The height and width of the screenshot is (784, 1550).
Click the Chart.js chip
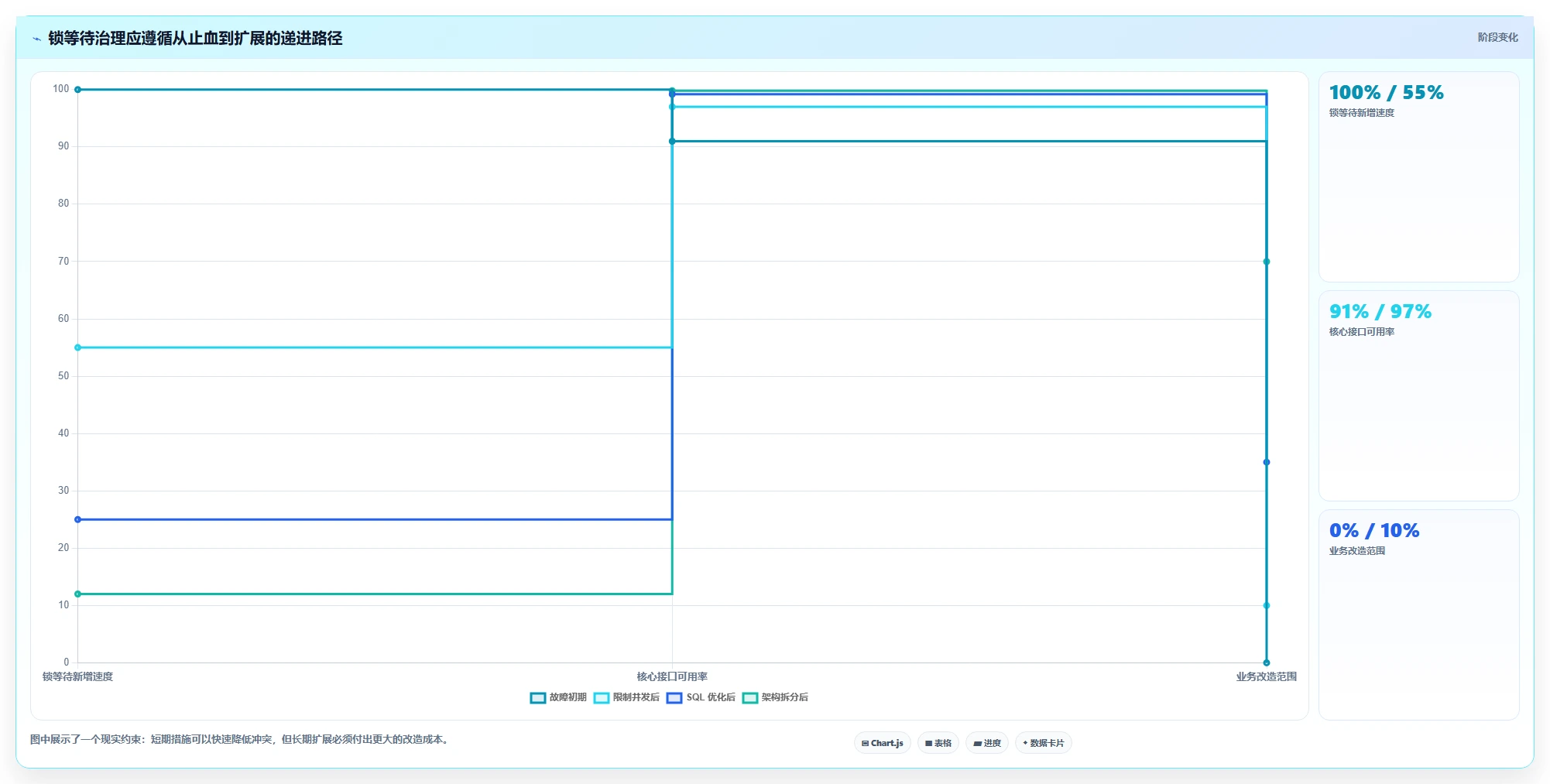[x=883, y=743]
